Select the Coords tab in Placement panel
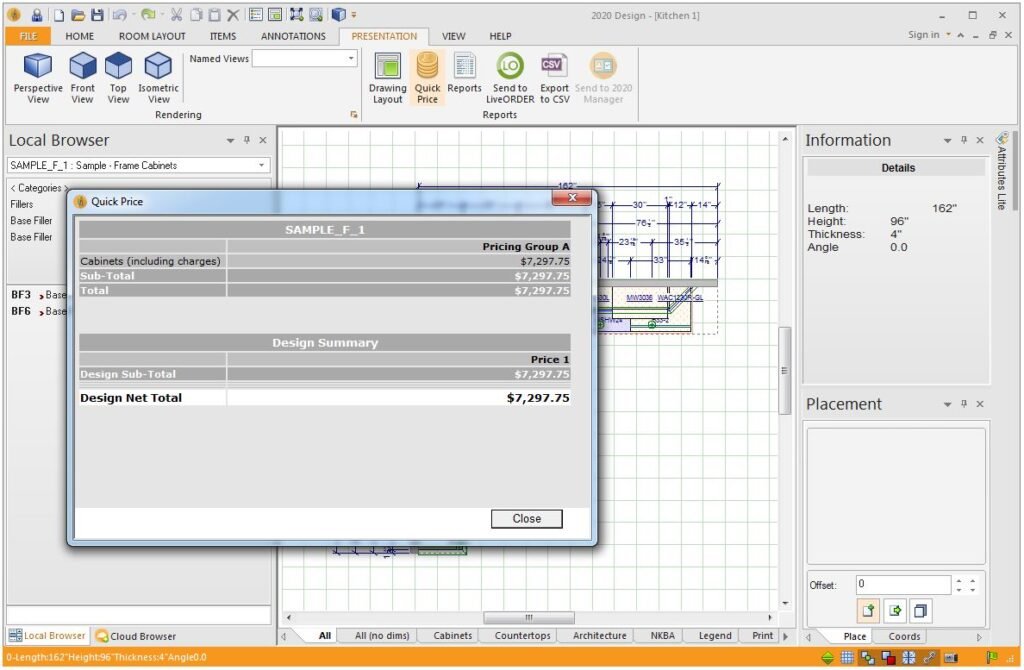 [904, 636]
